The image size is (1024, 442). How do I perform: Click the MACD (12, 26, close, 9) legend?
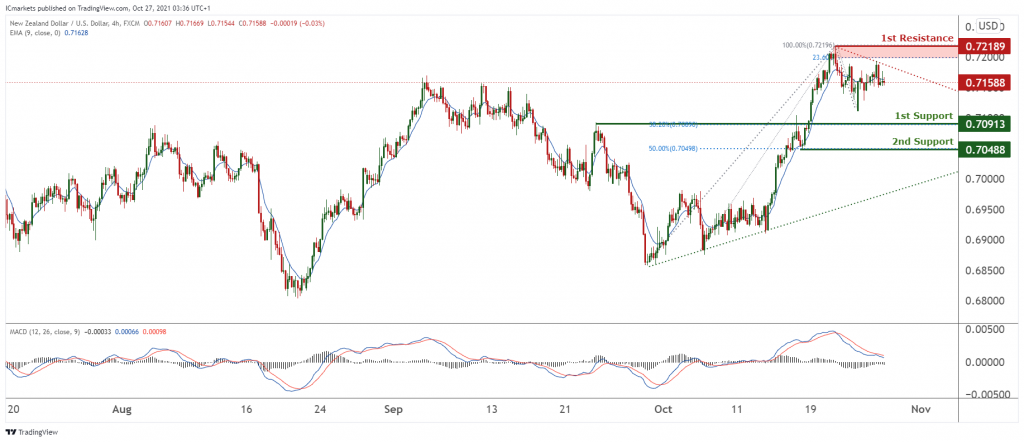[42, 332]
